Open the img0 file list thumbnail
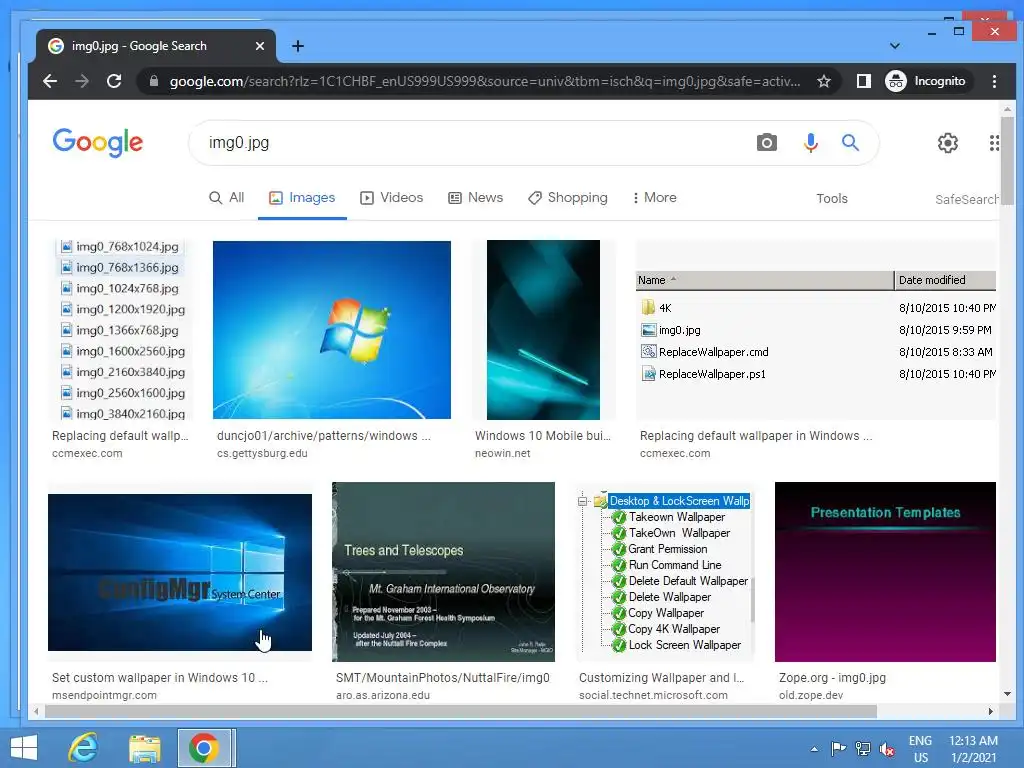Image resolution: width=1024 pixels, height=768 pixels. click(x=121, y=330)
